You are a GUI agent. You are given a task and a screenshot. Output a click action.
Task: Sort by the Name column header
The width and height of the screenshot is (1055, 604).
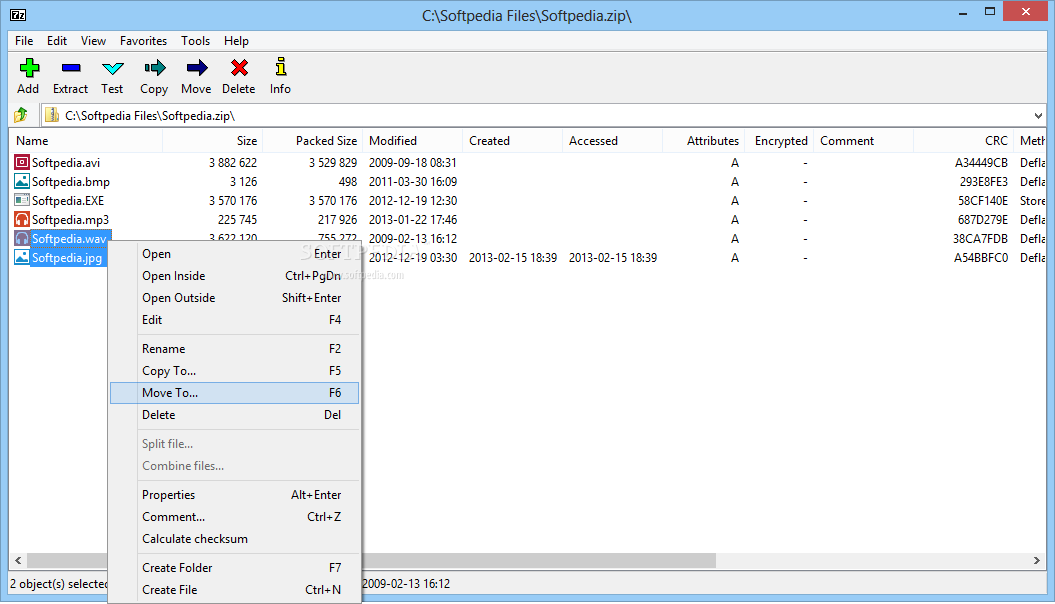click(x=86, y=141)
